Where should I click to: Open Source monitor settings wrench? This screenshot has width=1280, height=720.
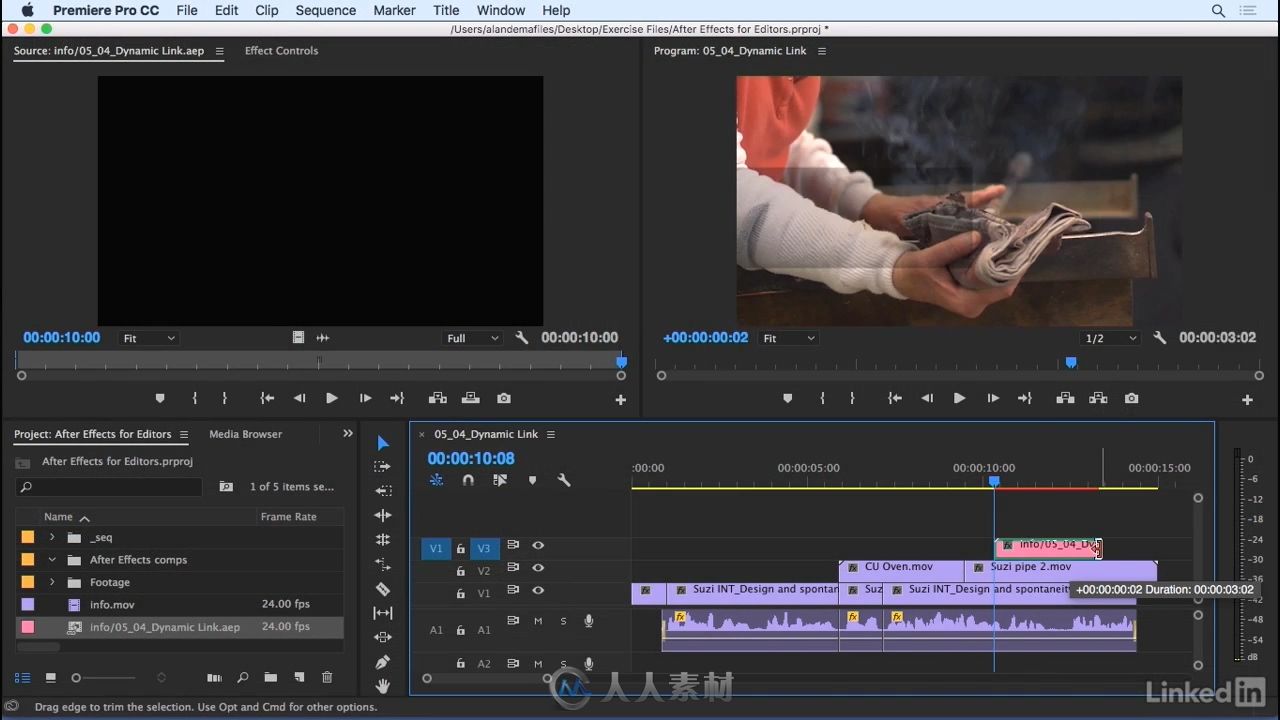point(522,338)
